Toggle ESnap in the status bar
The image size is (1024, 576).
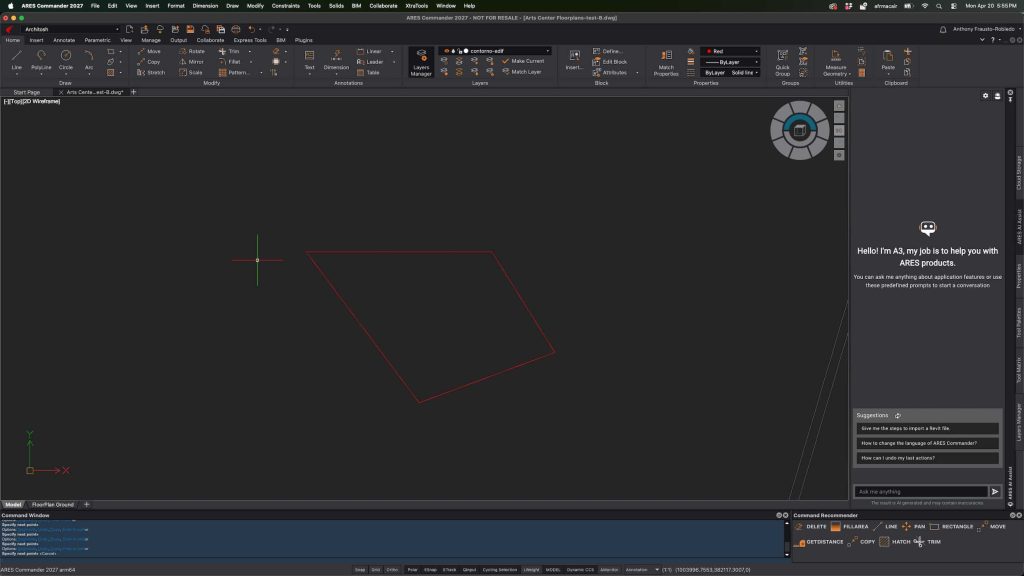coord(430,569)
